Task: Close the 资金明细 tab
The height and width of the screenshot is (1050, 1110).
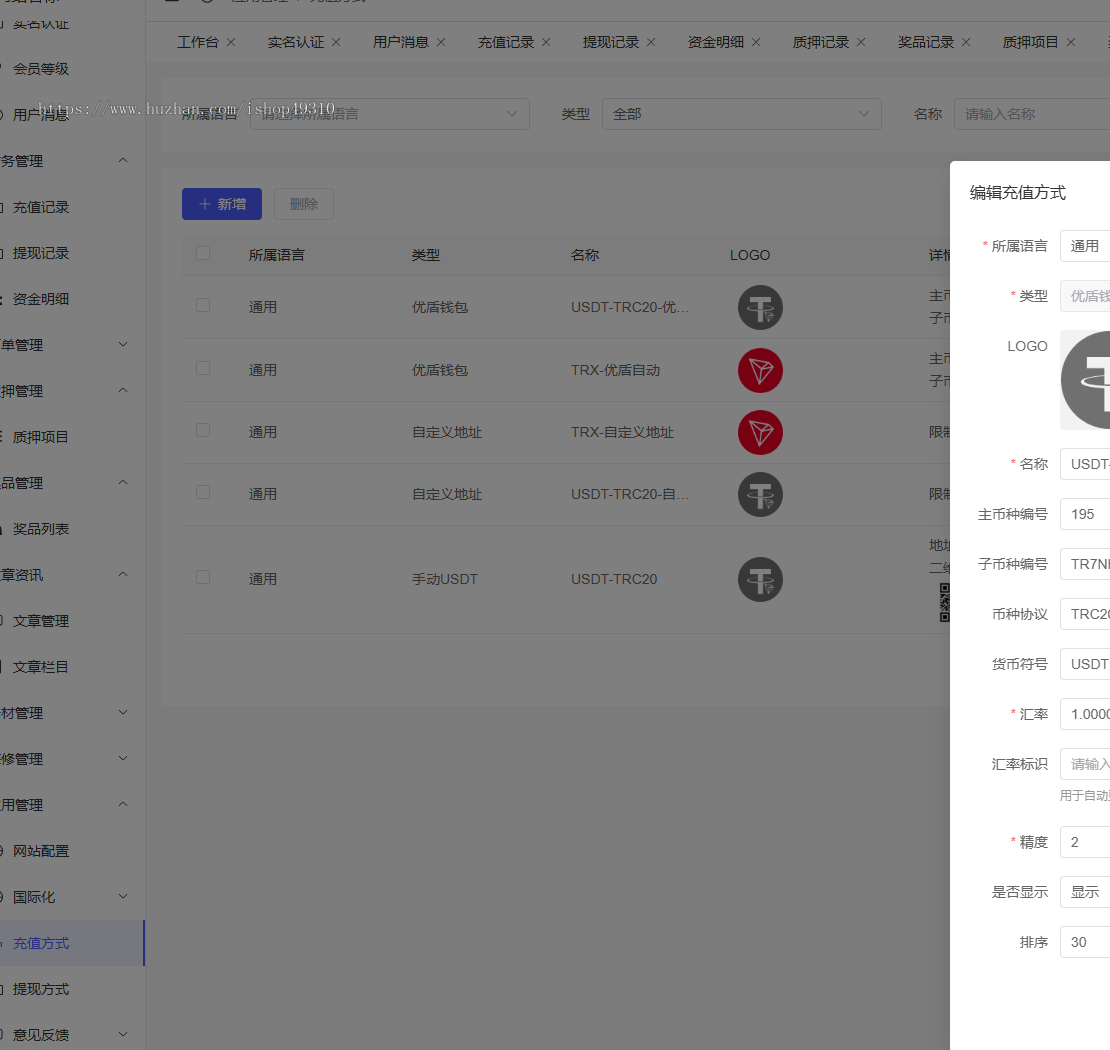Action: click(756, 42)
